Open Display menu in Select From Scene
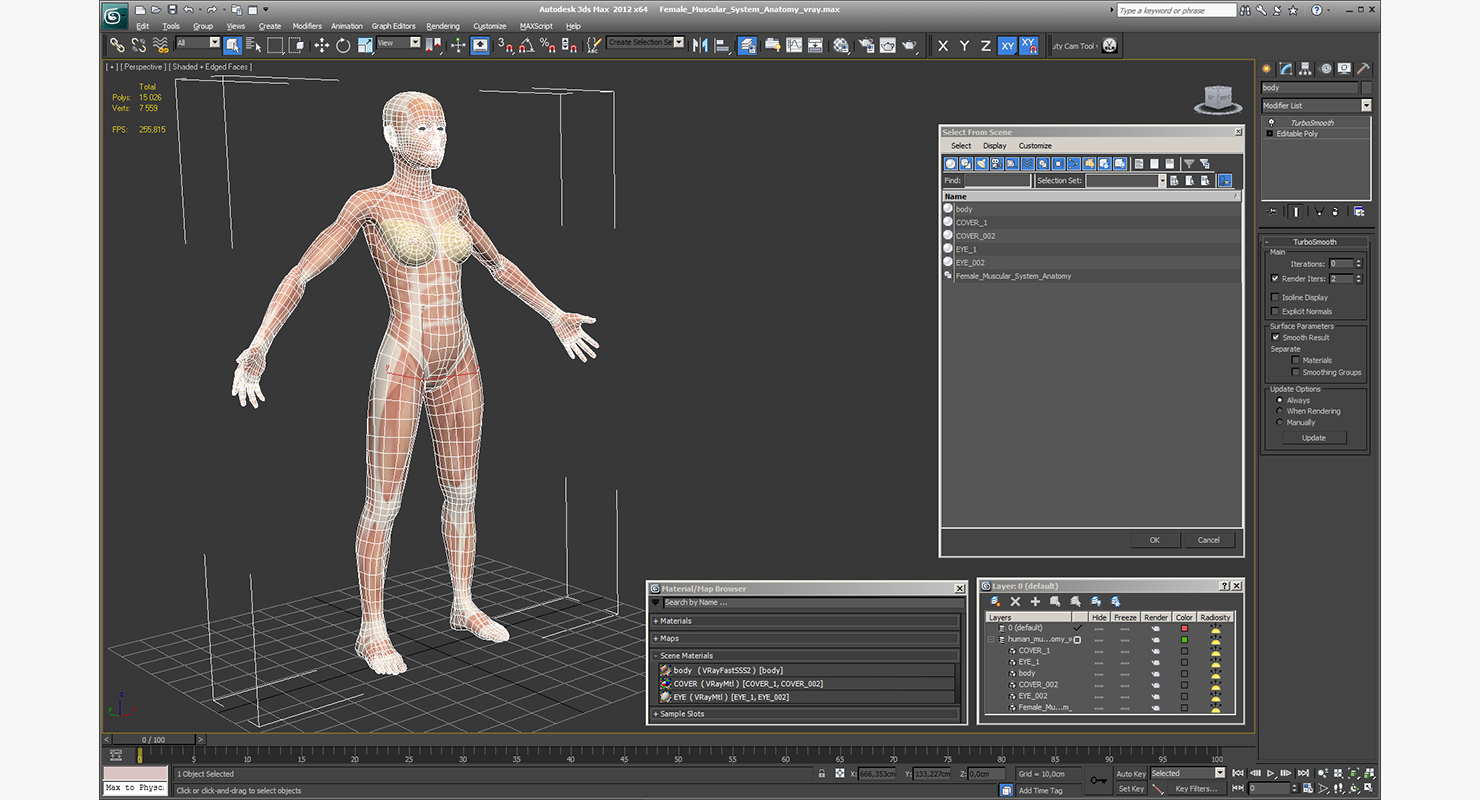This screenshot has width=1480, height=800. (995, 146)
